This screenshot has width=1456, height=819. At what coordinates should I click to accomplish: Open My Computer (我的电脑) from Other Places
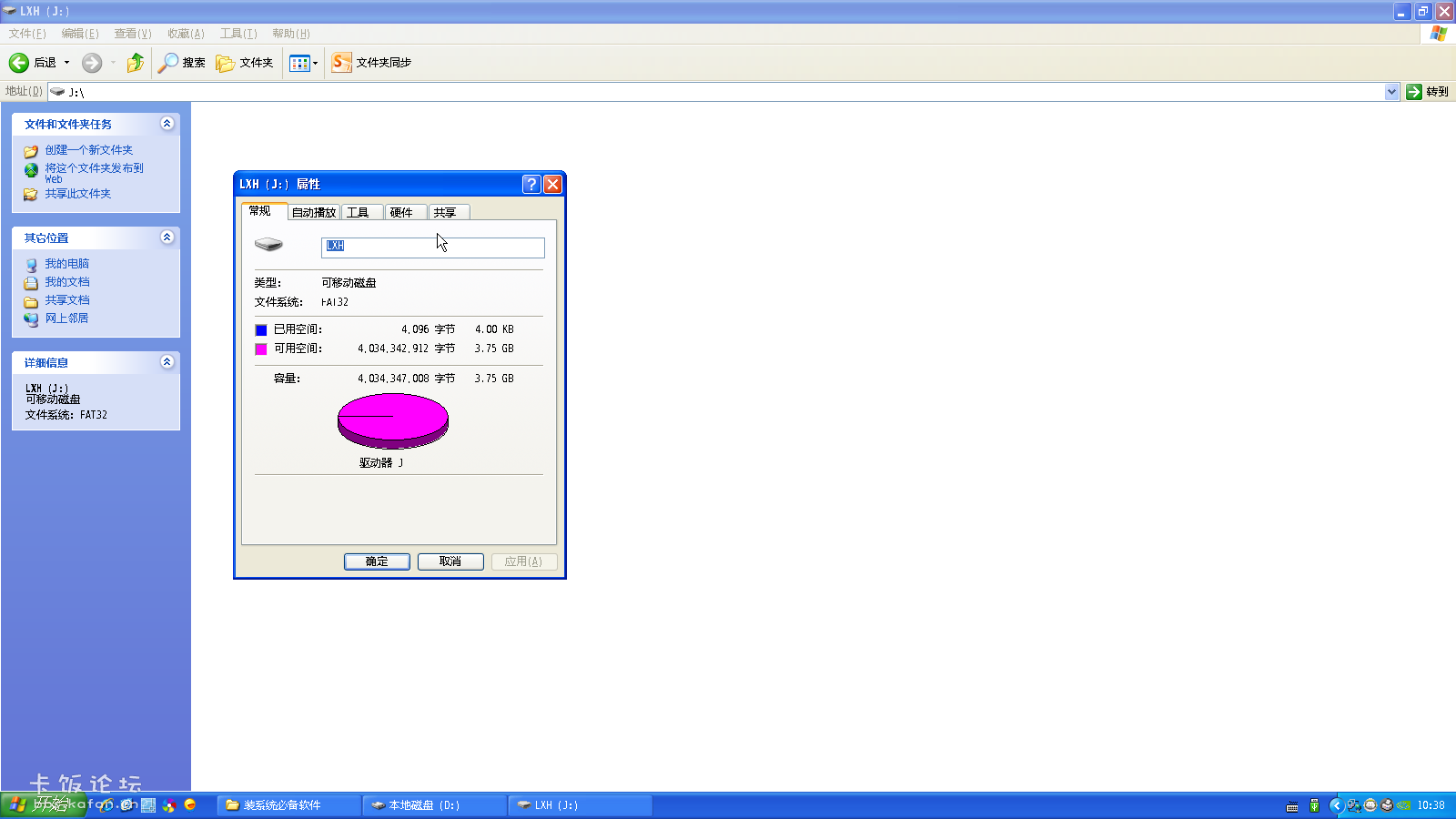(x=67, y=264)
